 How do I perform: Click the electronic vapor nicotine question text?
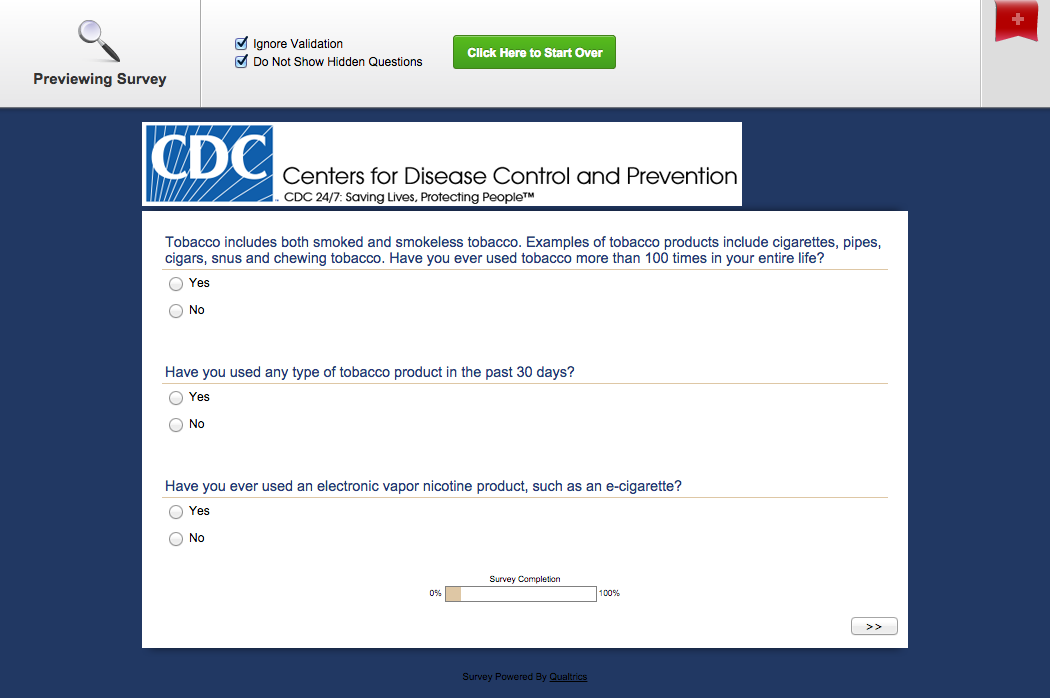click(x=423, y=486)
